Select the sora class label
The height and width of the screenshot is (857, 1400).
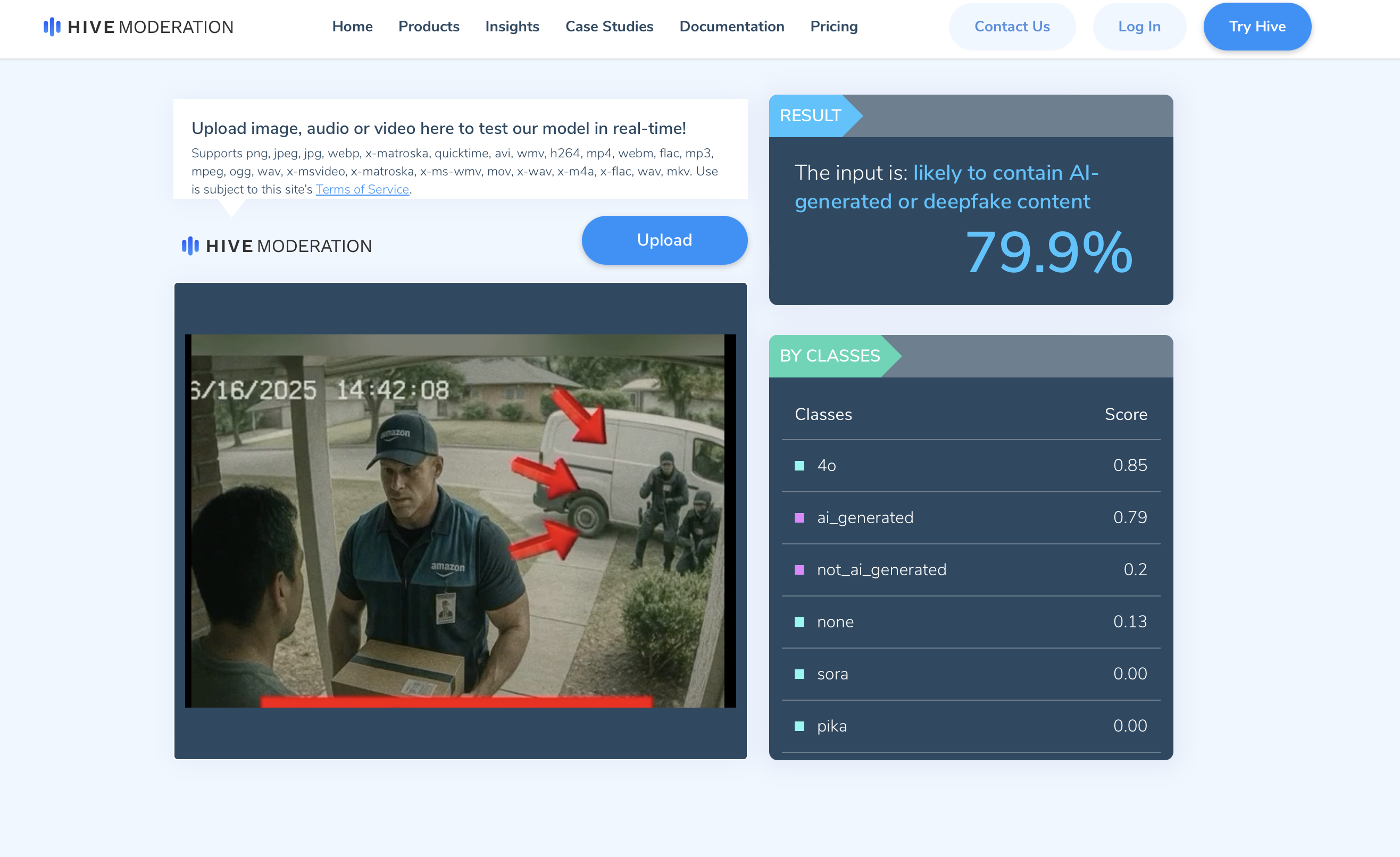832,674
